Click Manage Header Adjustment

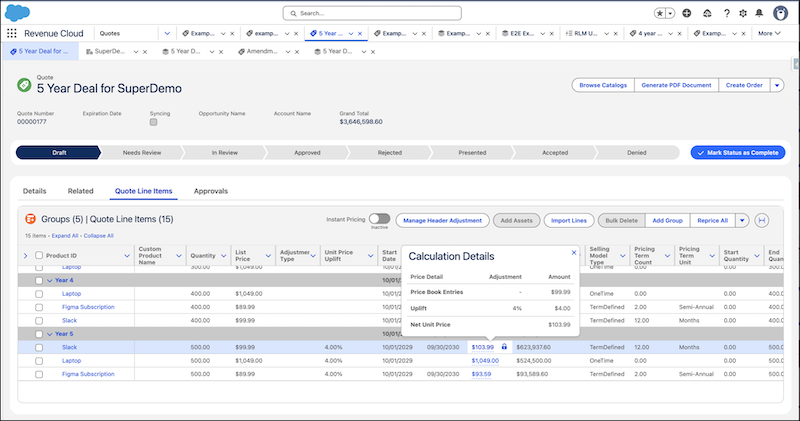(x=442, y=220)
